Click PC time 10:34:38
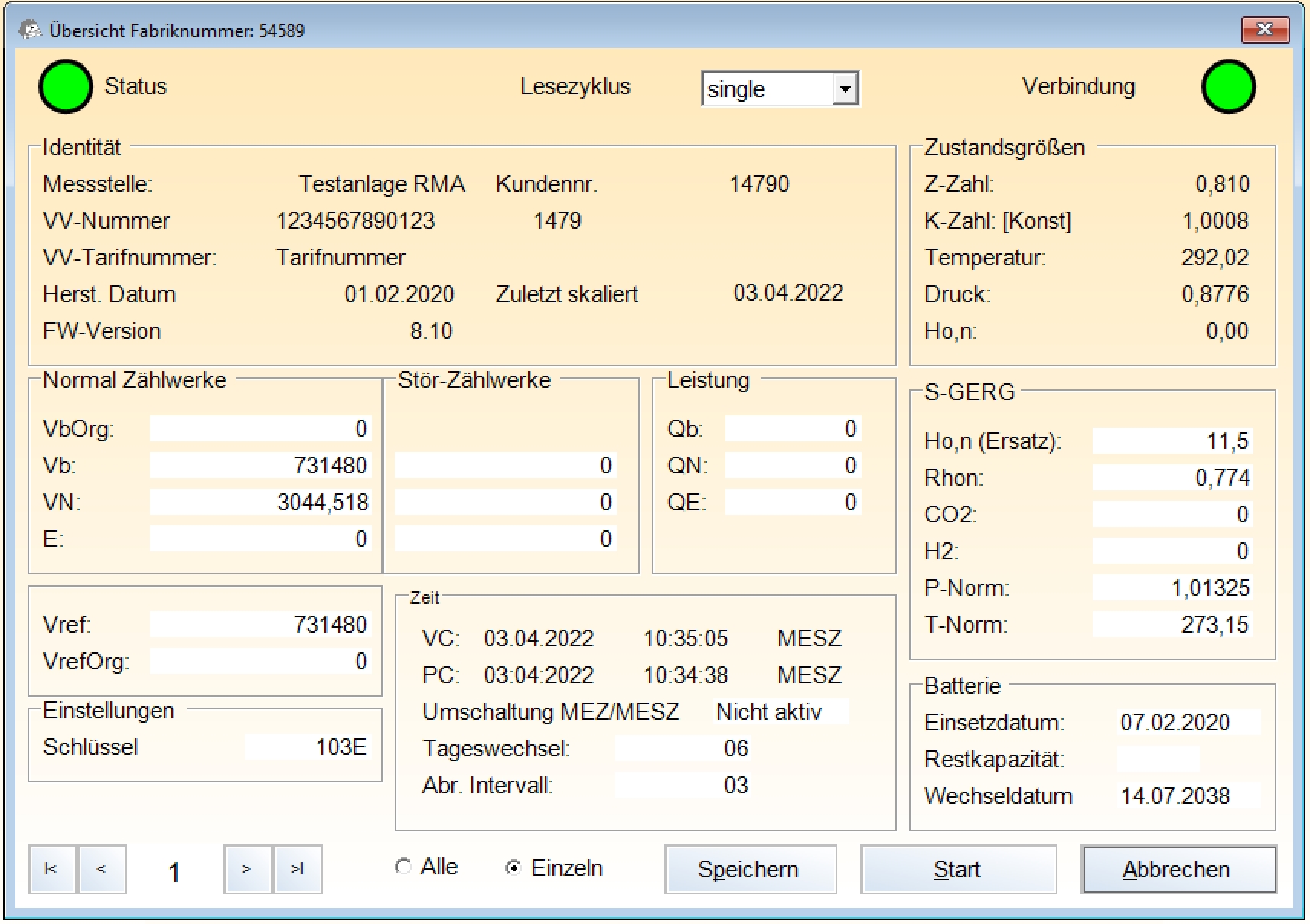This screenshot has height=924, width=1310. pos(686,675)
